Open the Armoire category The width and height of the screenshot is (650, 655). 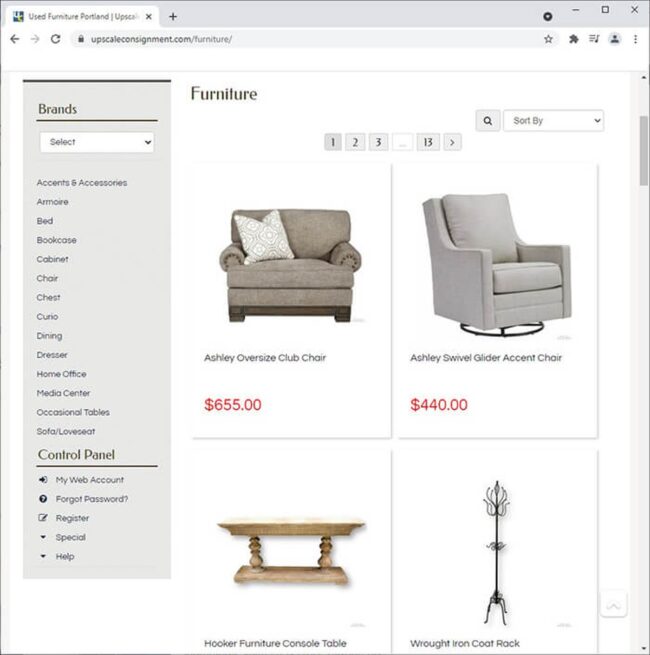(x=53, y=202)
